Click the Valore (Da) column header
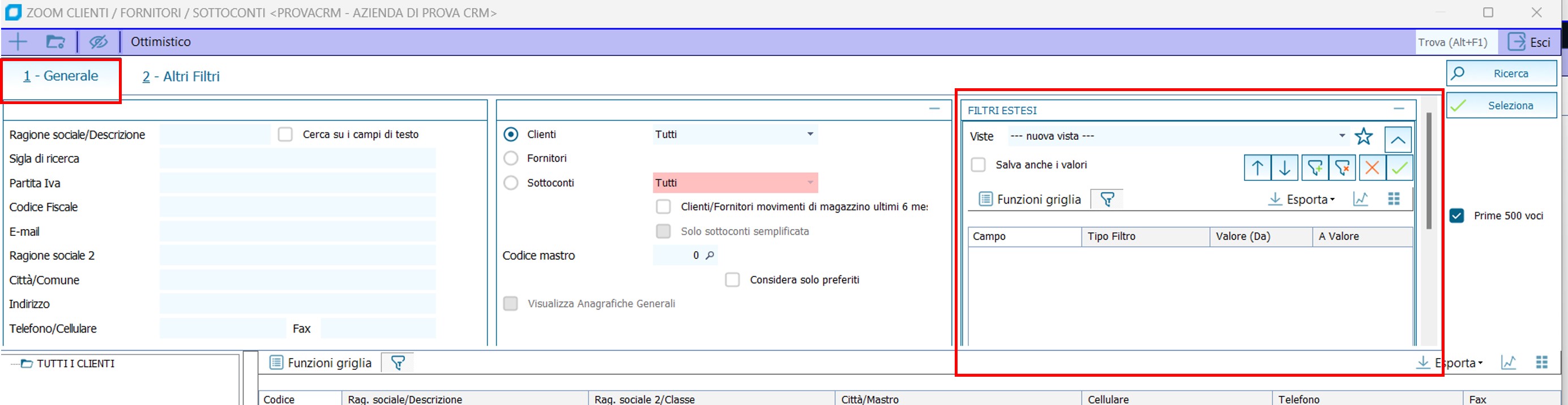Image resolution: width=1568 pixels, height=405 pixels. (1261, 236)
